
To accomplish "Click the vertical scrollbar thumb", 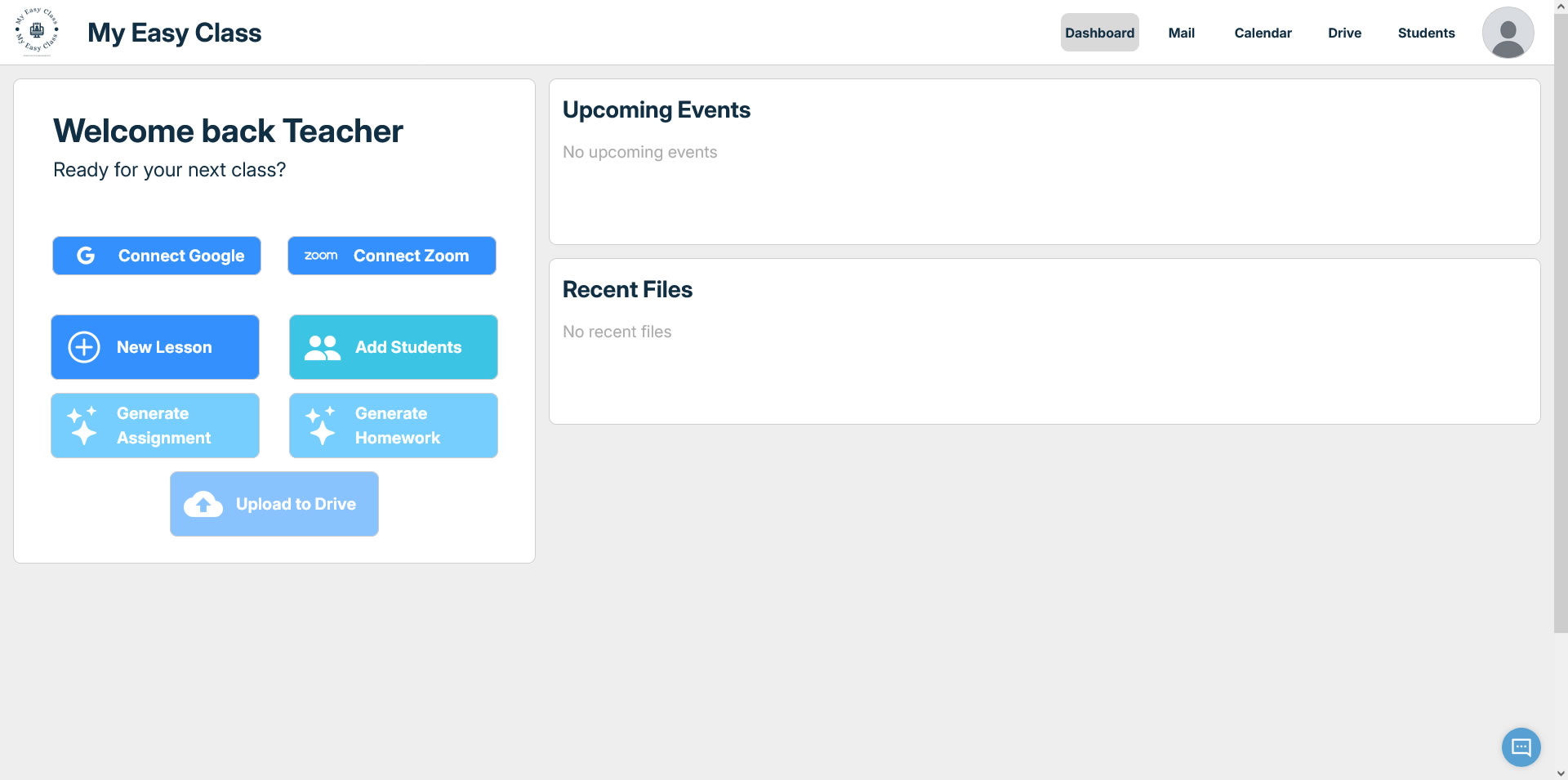I will click(x=1560, y=327).
